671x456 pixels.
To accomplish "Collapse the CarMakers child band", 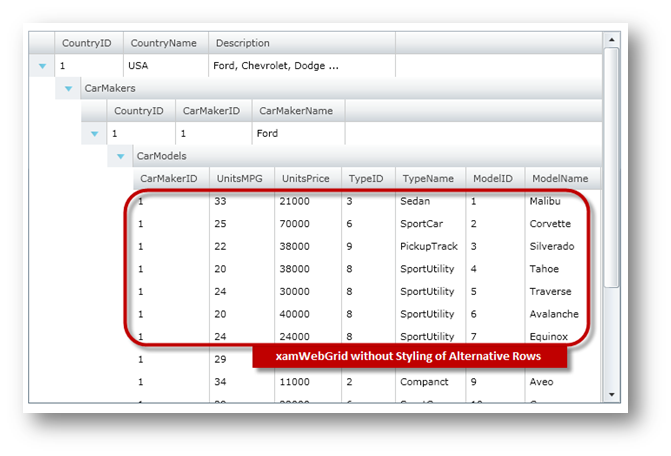I will click(x=68, y=89).
